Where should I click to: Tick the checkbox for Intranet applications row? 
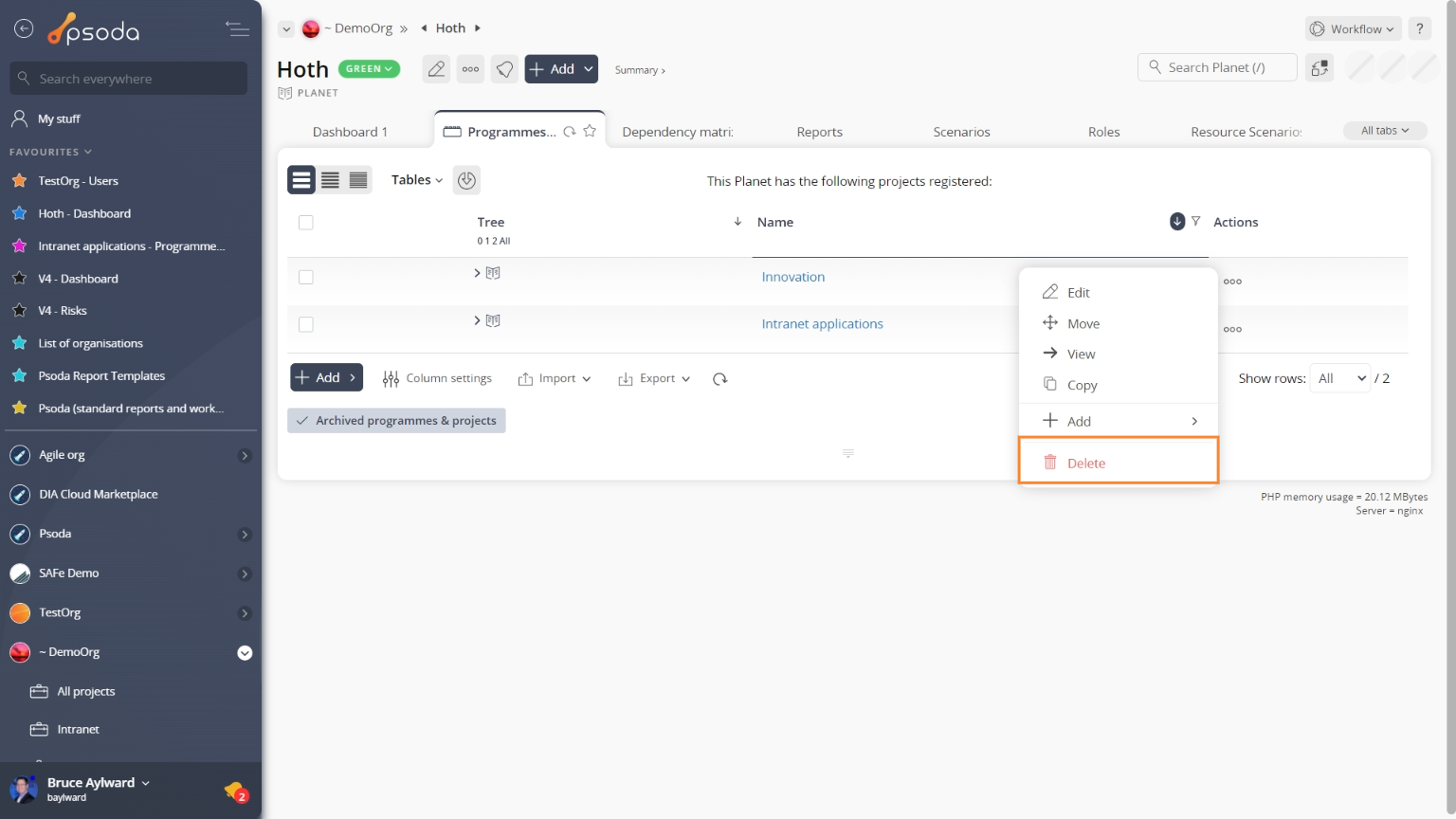click(305, 324)
